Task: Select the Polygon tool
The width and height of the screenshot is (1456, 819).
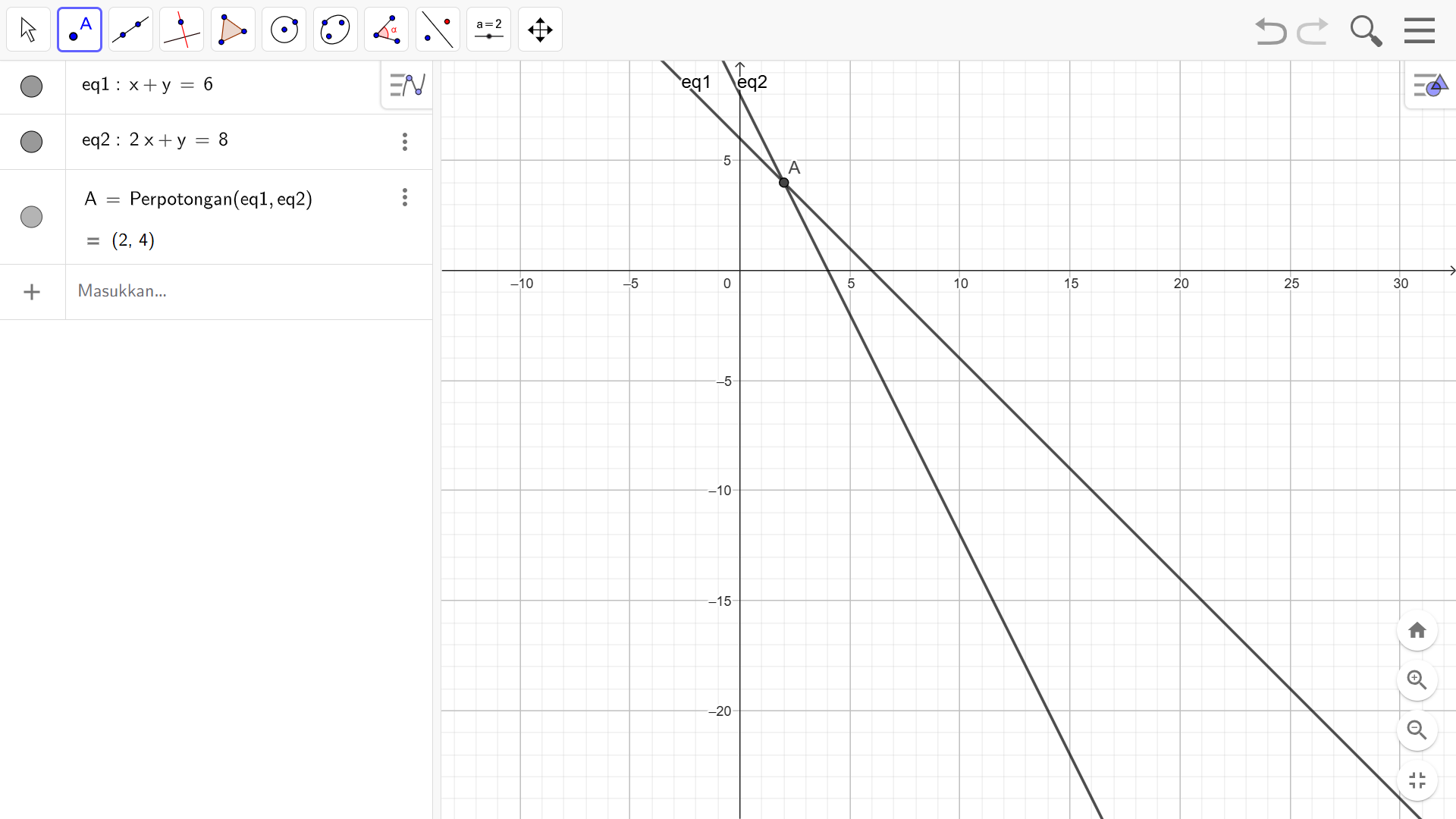Action: [x=233, y=30]
